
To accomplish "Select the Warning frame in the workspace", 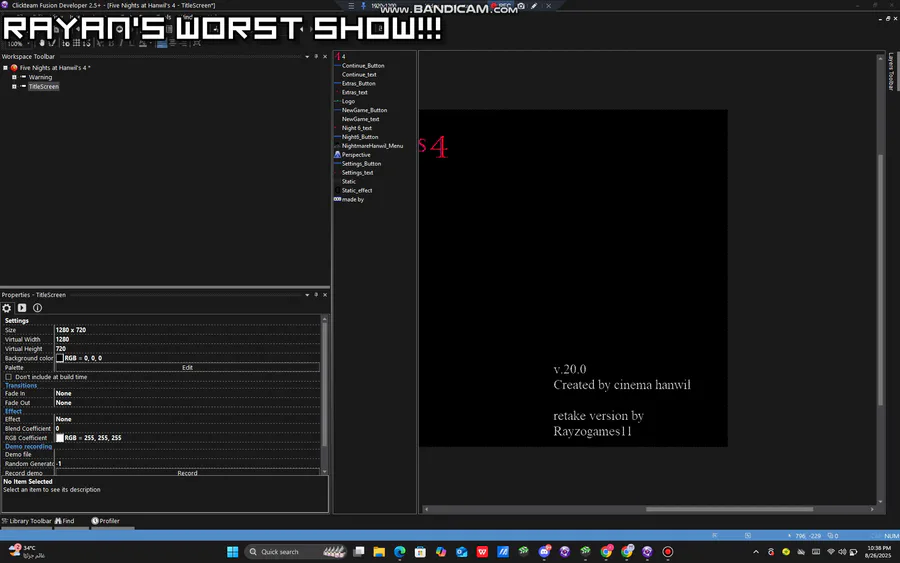I will tap(40, 77).
